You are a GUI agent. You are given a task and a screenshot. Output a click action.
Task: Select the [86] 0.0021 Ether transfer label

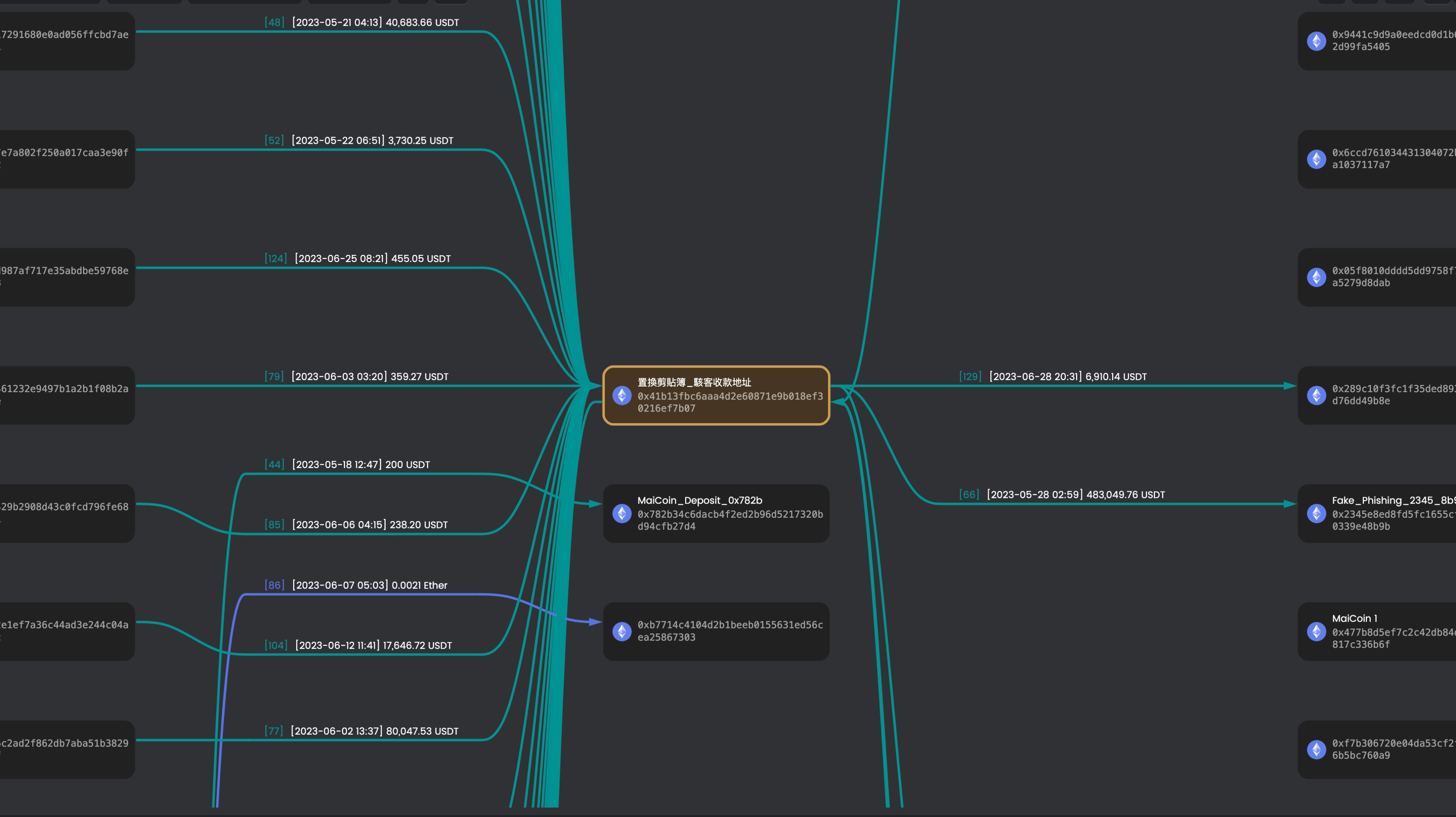click(x=356, y=585)
